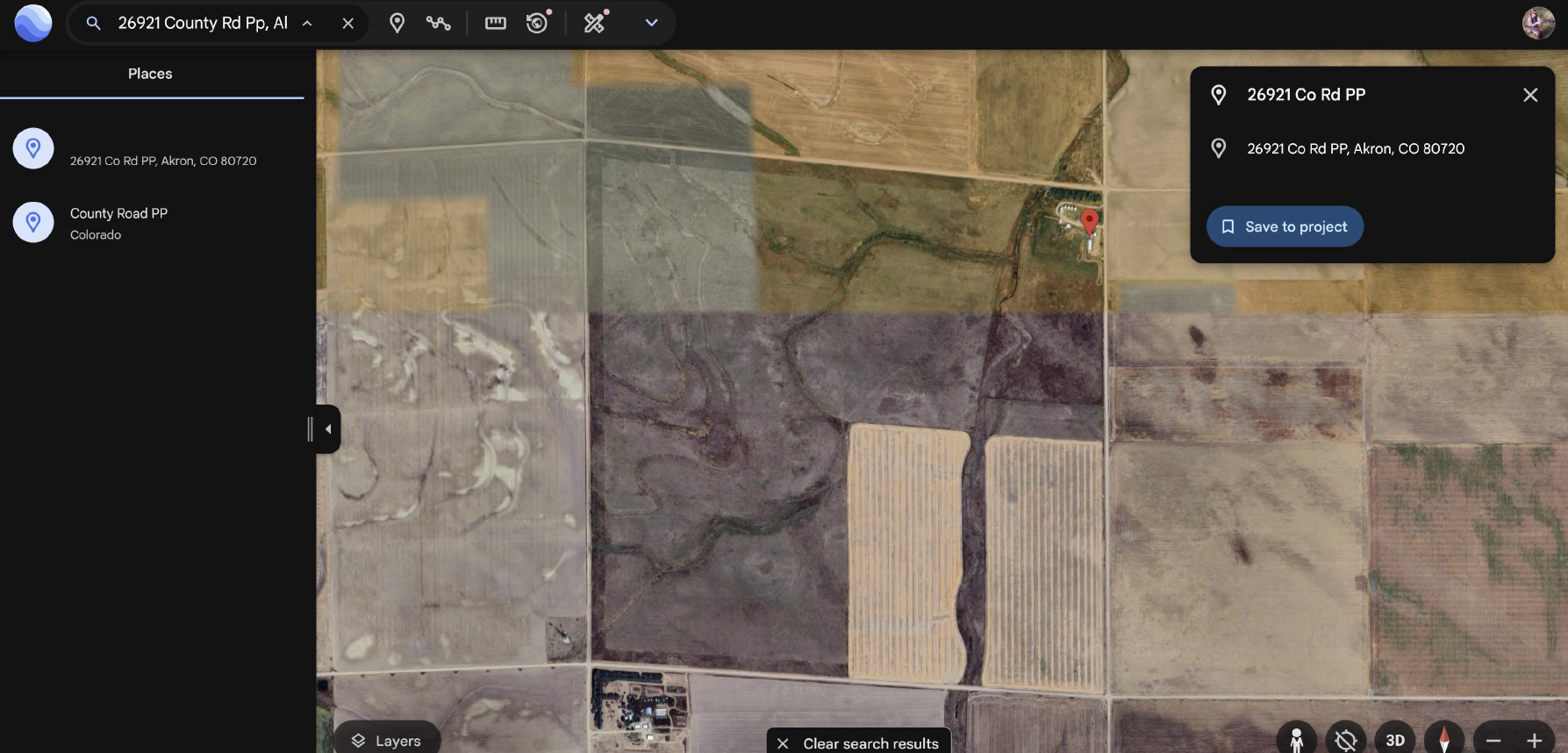Expand the toolbar overflow chevron
This screenshot has height=753, width=1568.
pos(651,23)
